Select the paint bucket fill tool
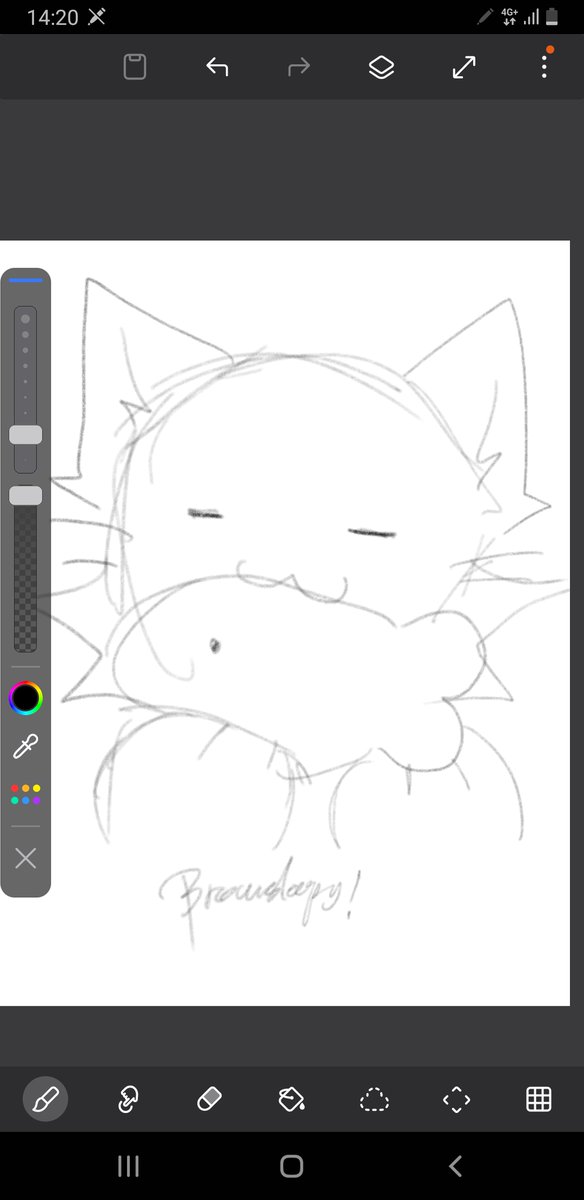This screenshot has width=584, height=1200. (292, 1100)
